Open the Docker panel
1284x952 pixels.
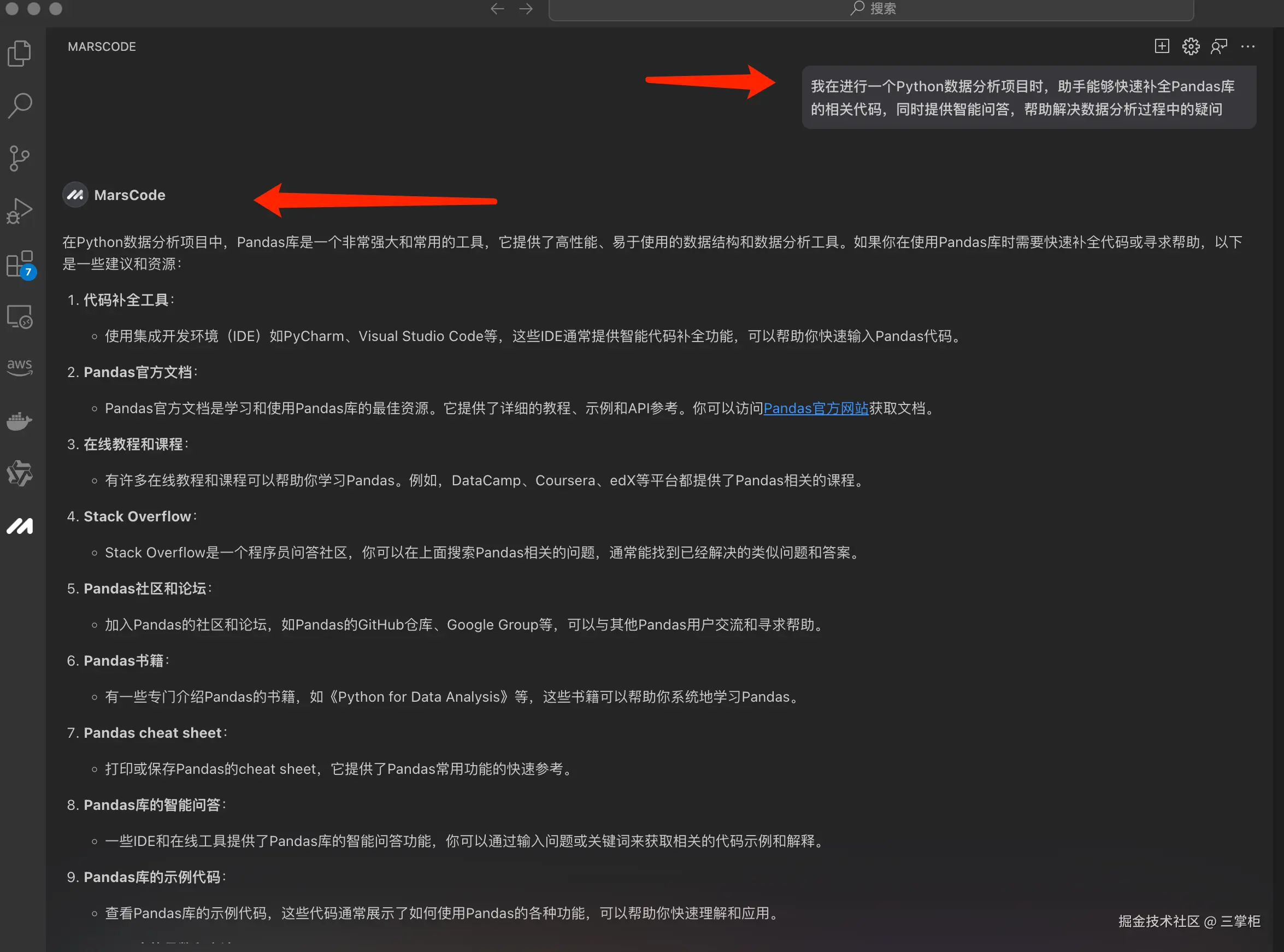[x=20, y=421]
